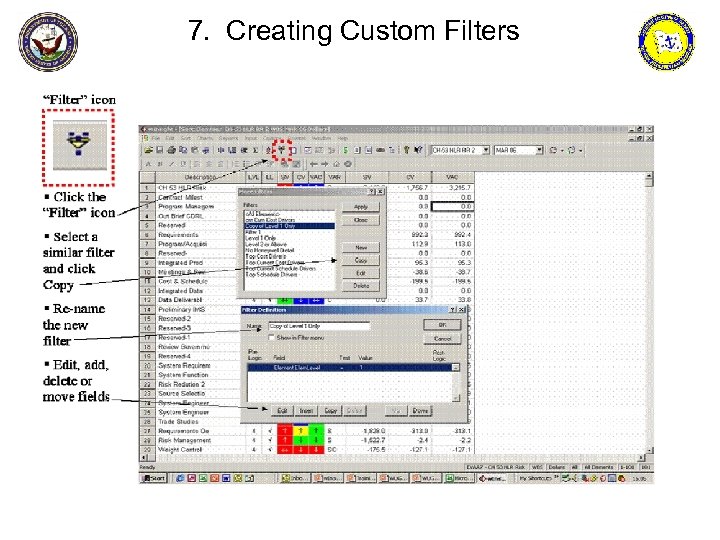
Task: Click Apply in the Filters dialog
Action: point(361,207)
